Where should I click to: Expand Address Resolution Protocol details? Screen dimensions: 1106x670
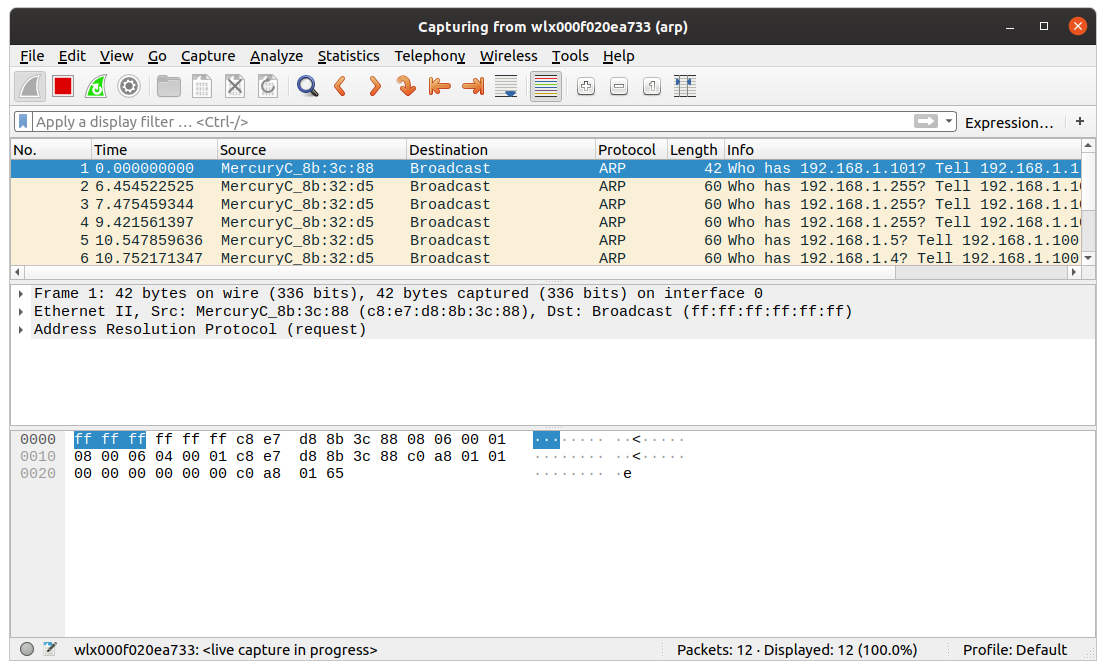17,329
